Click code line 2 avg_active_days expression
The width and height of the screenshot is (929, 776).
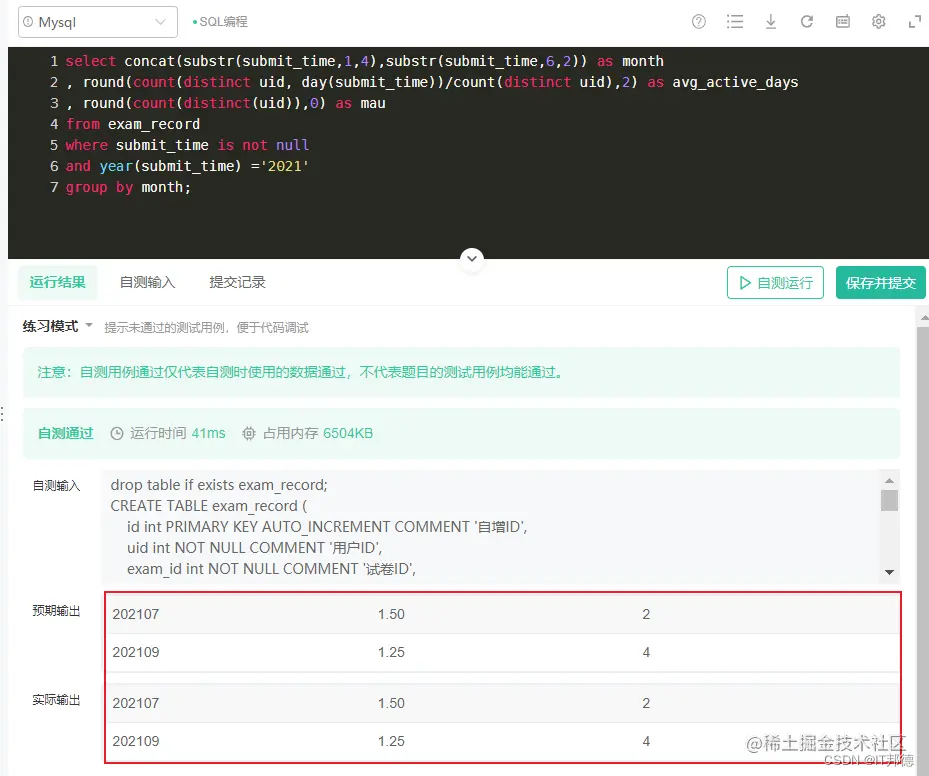coord(432,82)
